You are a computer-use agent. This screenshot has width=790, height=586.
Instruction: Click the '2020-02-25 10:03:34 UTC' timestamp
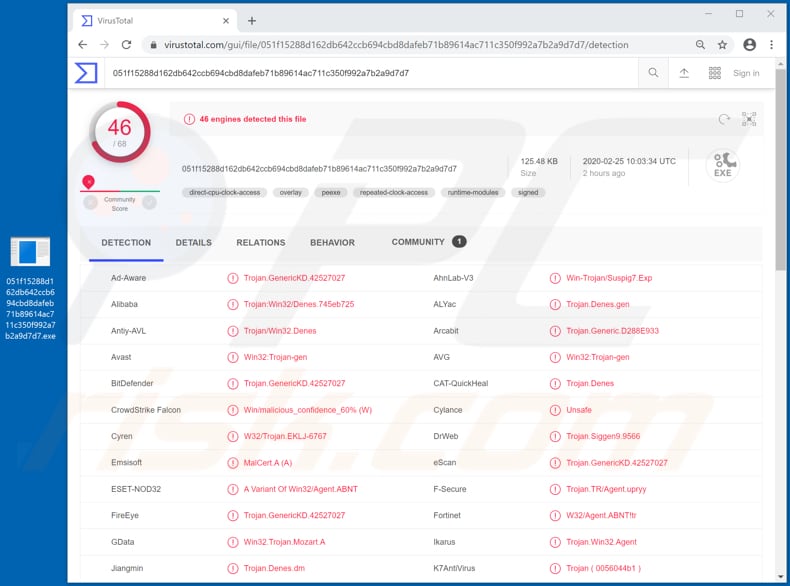point(629,161)
